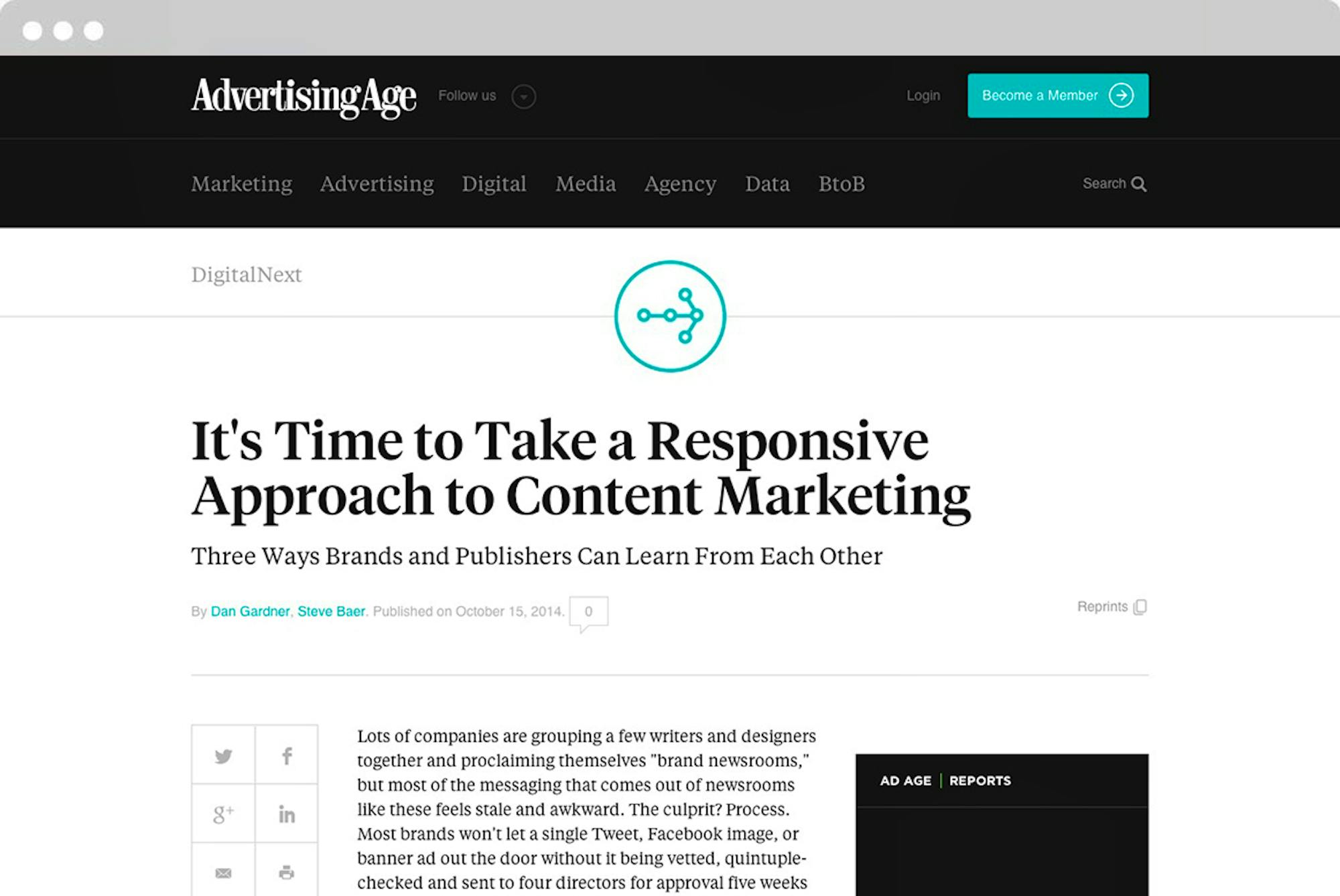This screenshot has height=896, width=1340.
Task: Share article via Twitter icon
Action: coord(223,756)
